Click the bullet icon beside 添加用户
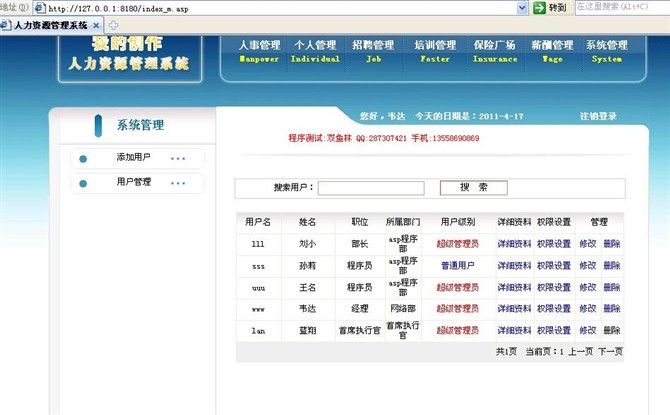 pyautogui.click(x=83, y=158)
